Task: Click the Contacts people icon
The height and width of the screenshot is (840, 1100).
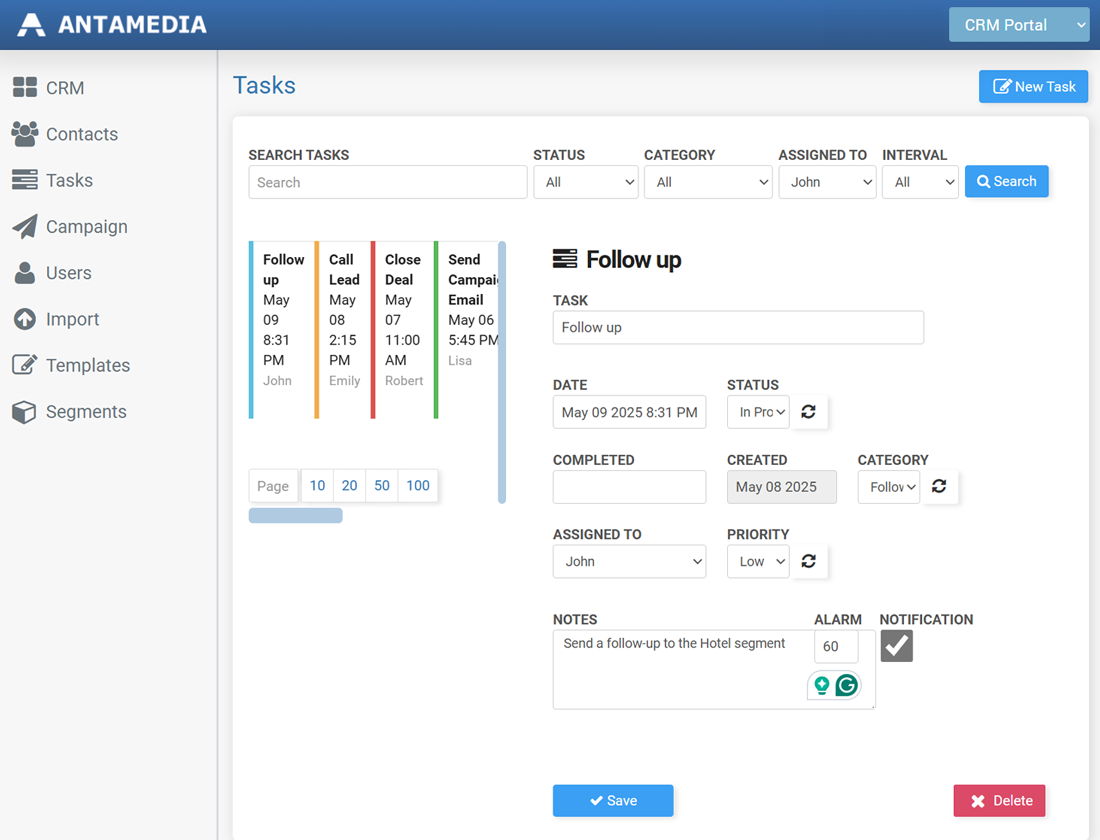Action: pos(25,133)
